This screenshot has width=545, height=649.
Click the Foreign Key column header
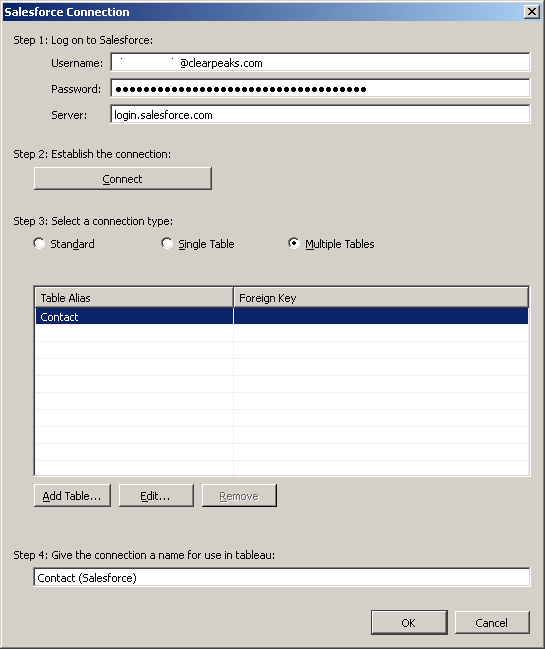[381, 298]
